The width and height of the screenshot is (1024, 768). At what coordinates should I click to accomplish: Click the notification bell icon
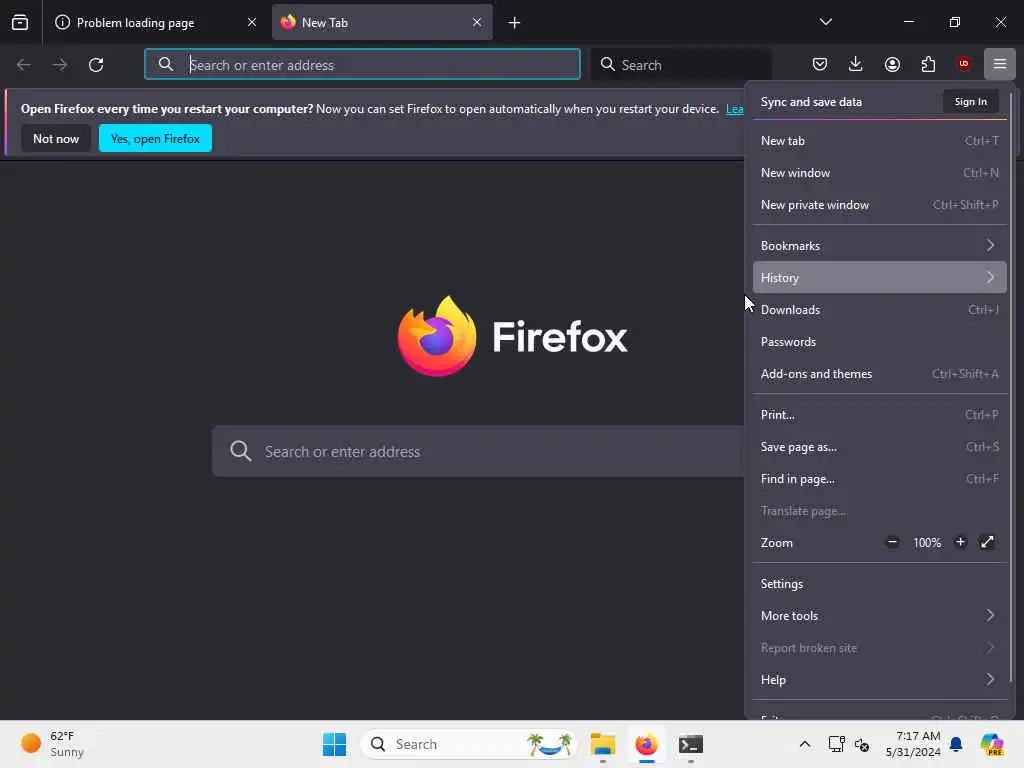pyautogui.click(x=956, y=744)
